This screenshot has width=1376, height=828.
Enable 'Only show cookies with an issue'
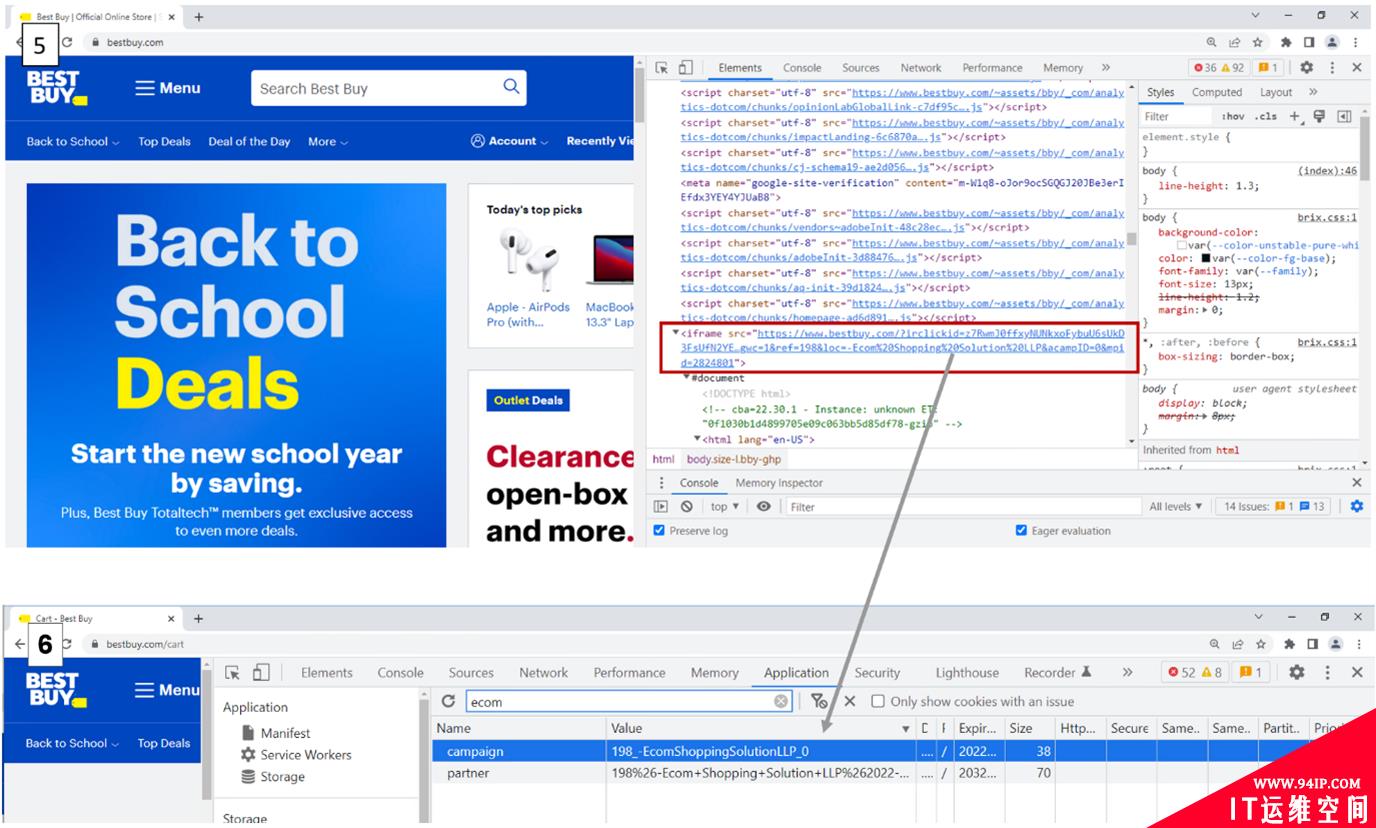pos(878,702)
